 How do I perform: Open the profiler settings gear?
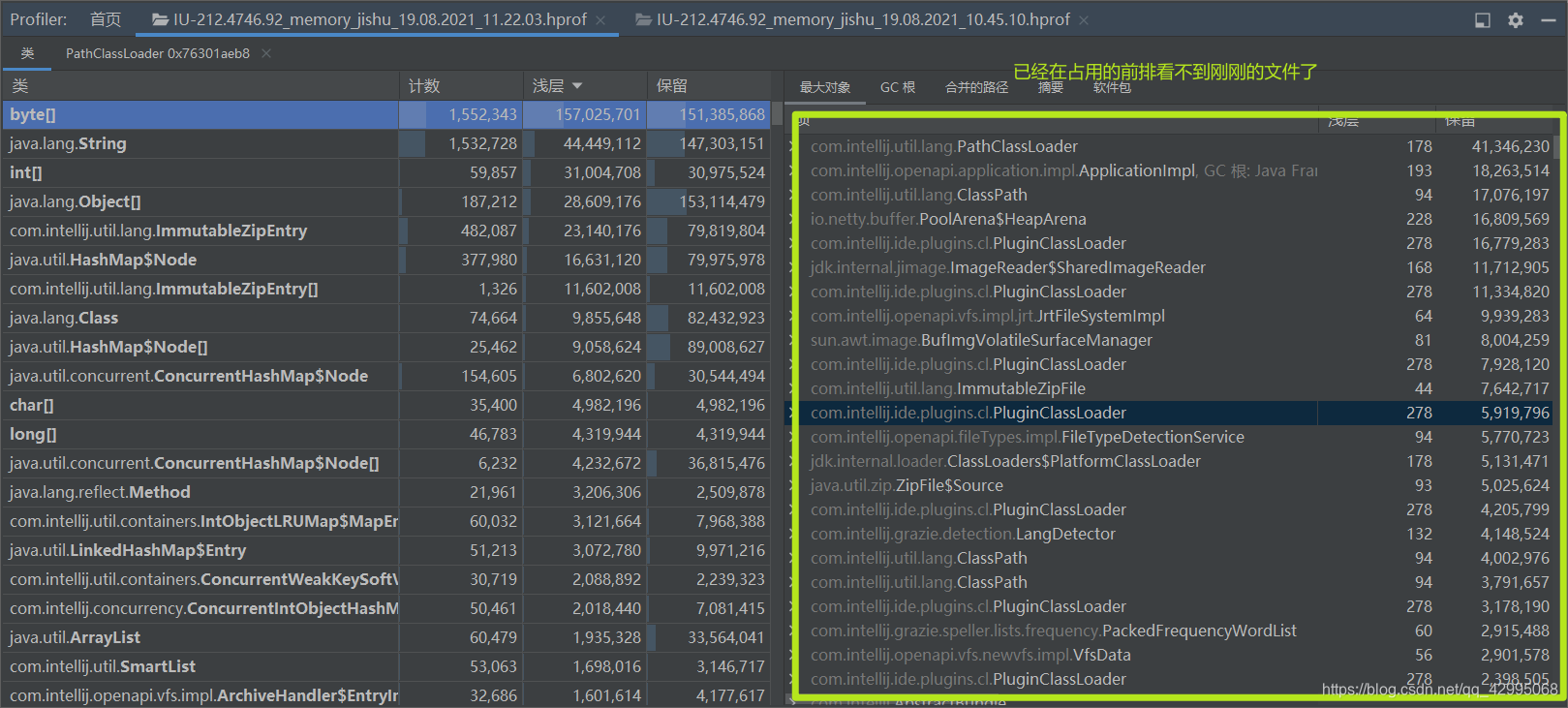click(x=1516, y=20)
